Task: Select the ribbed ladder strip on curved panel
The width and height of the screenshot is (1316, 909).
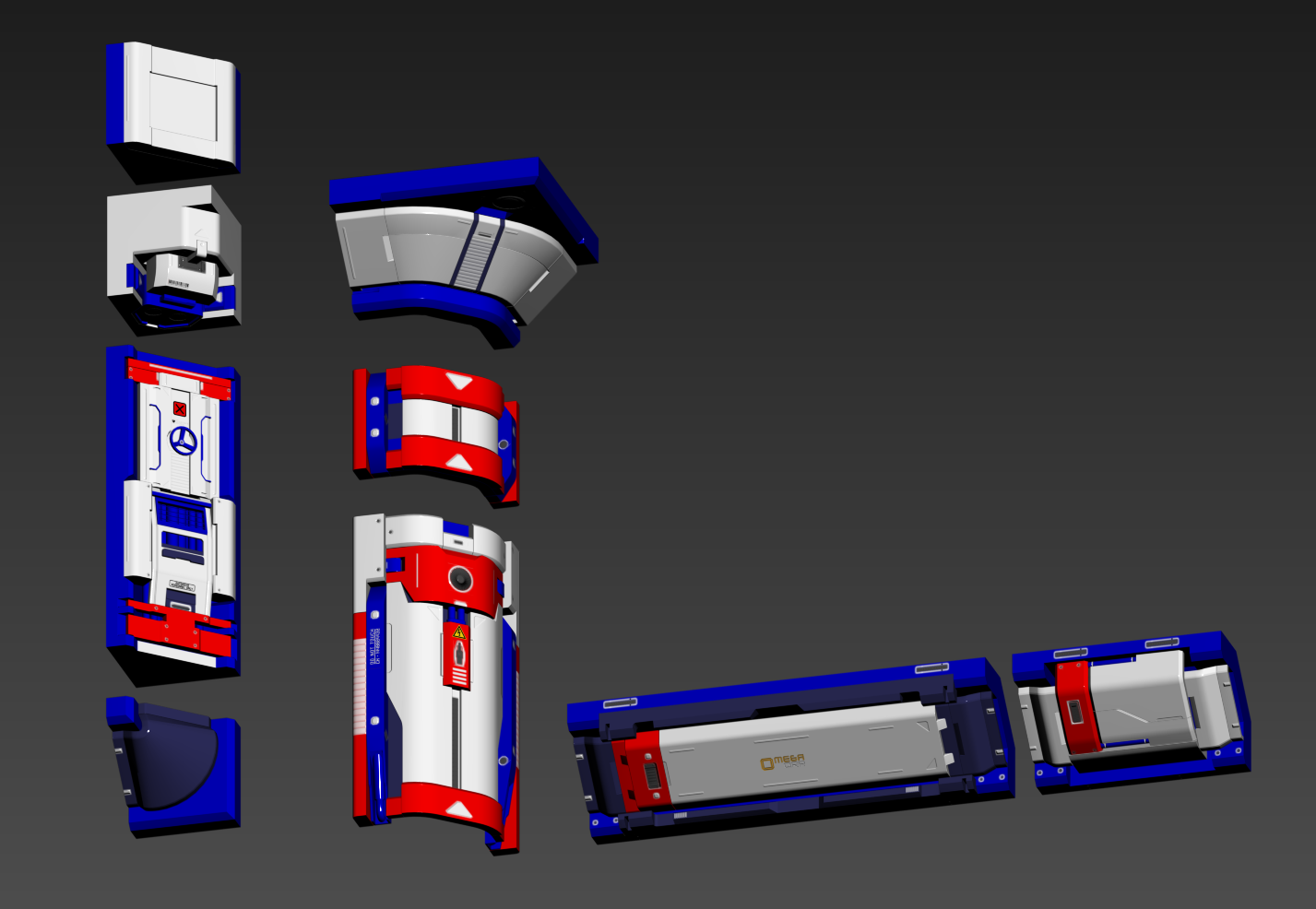Action: 475,249
